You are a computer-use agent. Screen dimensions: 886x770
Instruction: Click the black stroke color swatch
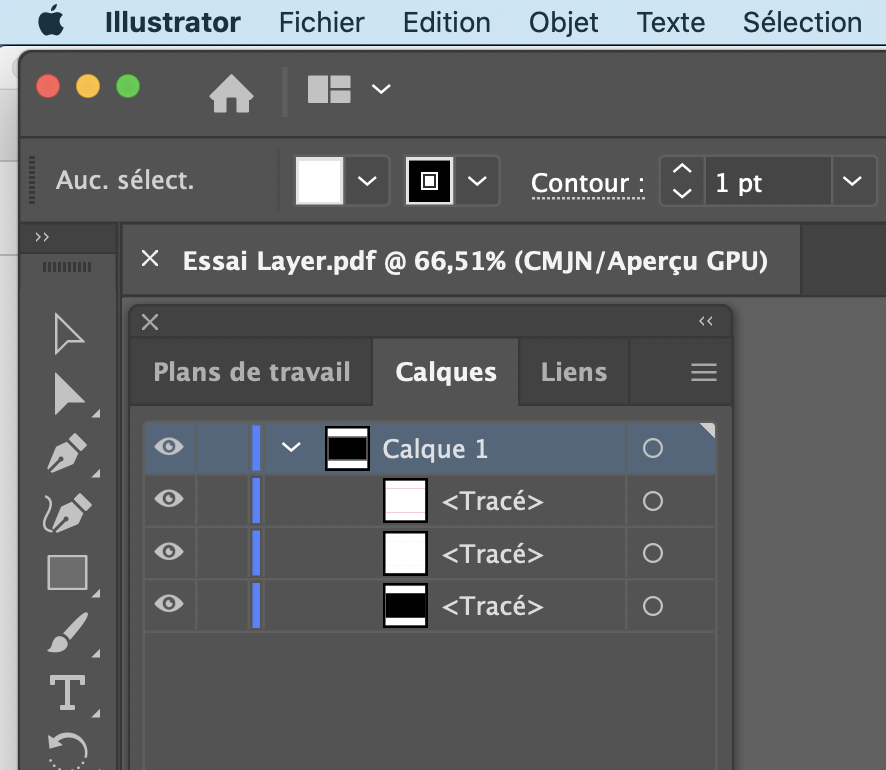[x=429, y=181]
